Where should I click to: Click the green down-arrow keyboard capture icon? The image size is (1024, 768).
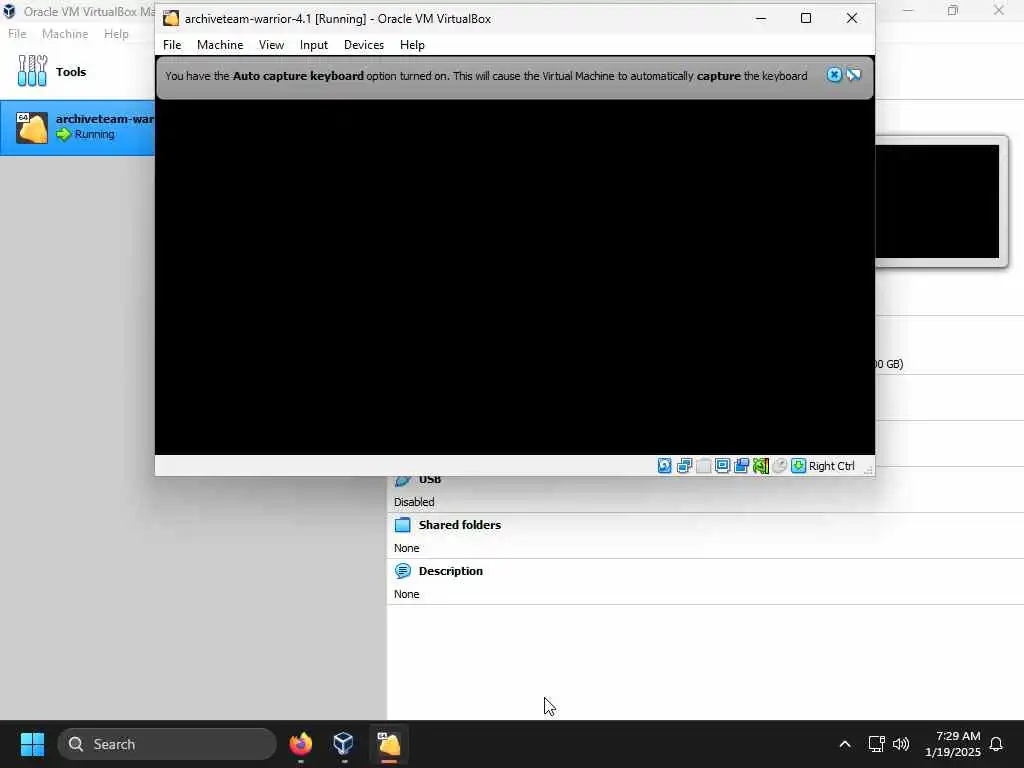coord(798,466)
